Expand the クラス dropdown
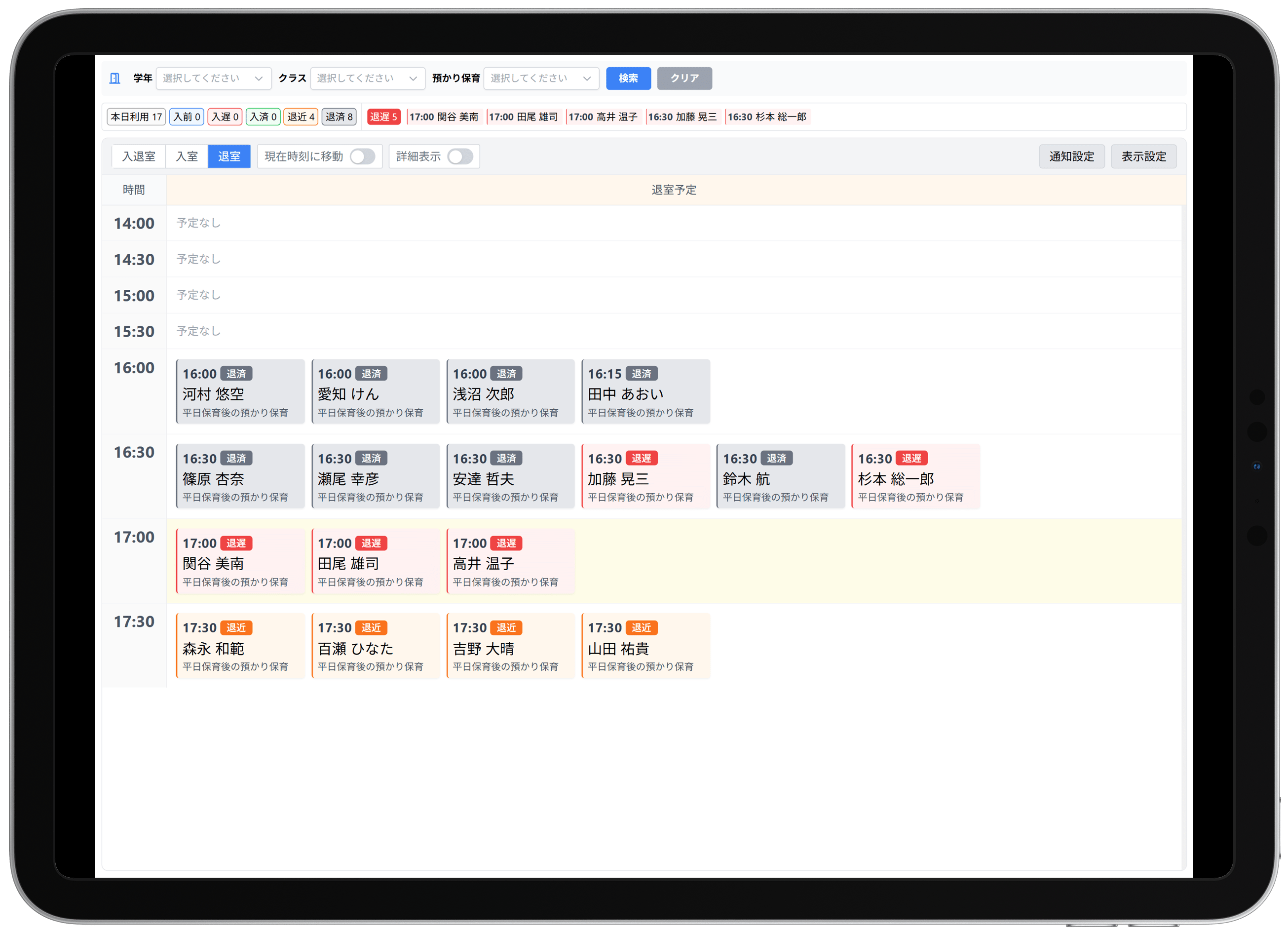 368,78
